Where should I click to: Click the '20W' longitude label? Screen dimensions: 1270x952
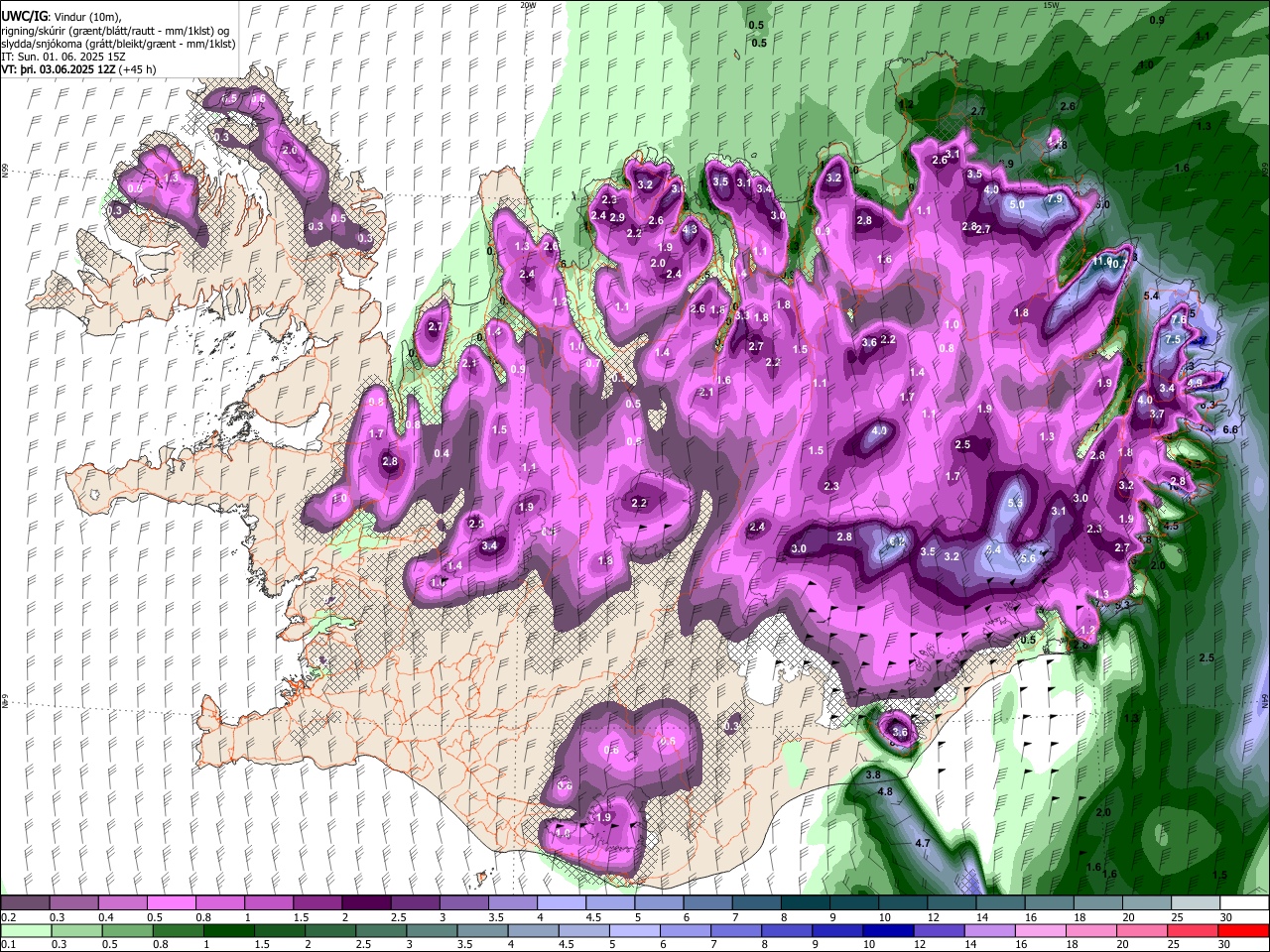(528, 5)
